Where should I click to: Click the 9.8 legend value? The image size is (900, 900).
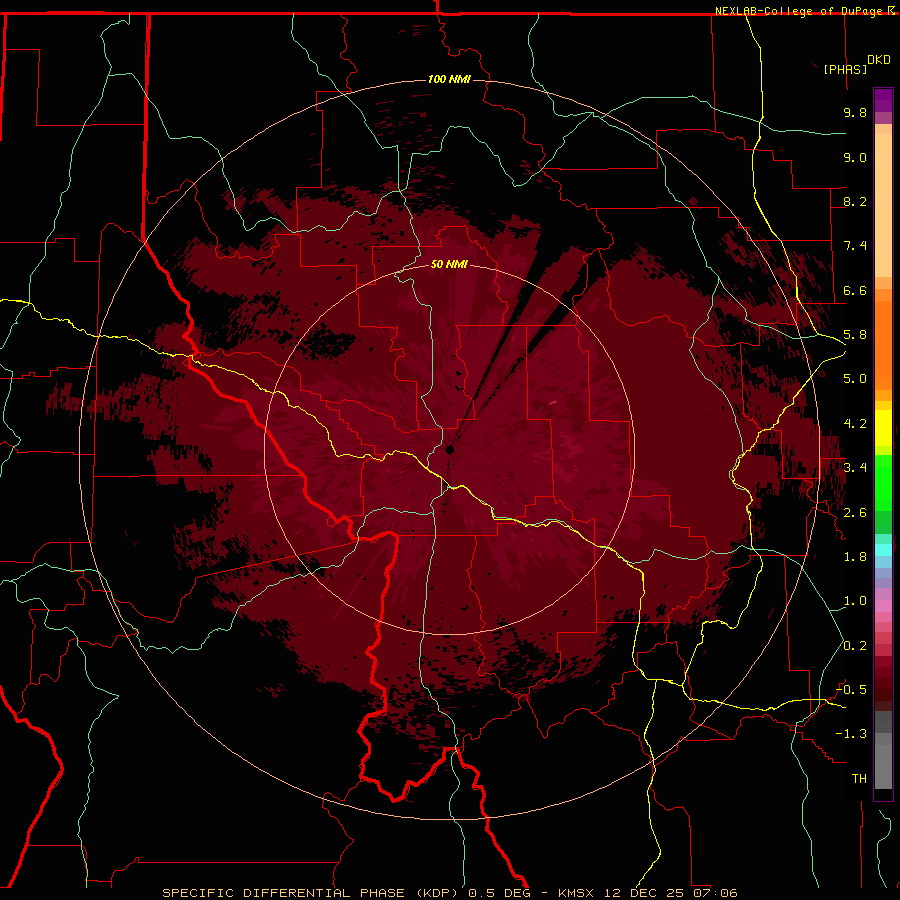[855, 112]
